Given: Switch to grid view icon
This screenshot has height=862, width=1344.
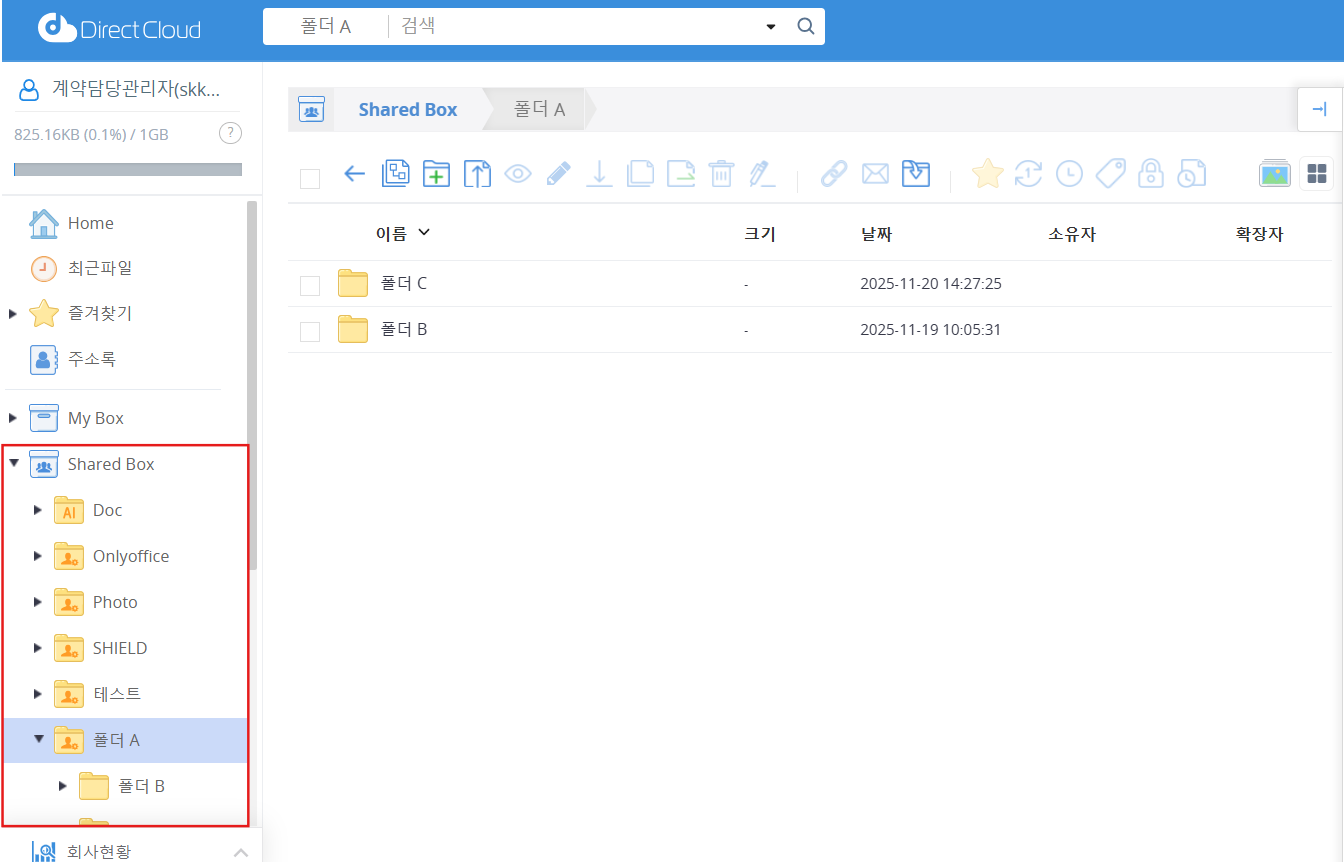Looking at the screenshot, I should (x=1316, y=174).
